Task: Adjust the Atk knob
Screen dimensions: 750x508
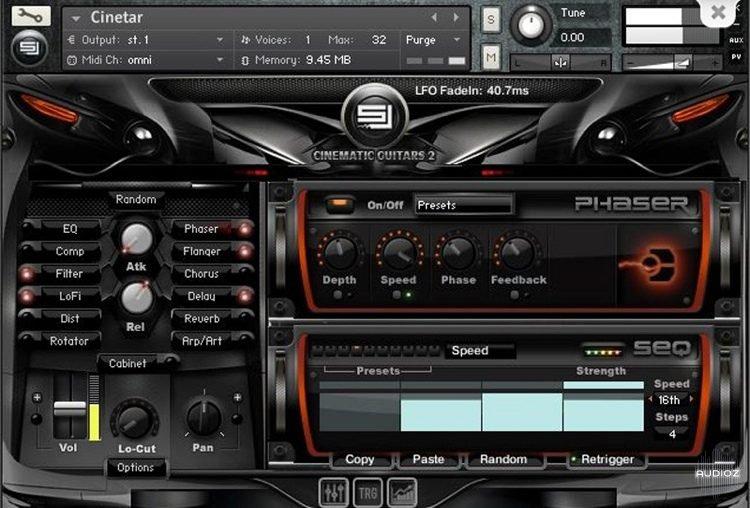Action: pos(137,239)
